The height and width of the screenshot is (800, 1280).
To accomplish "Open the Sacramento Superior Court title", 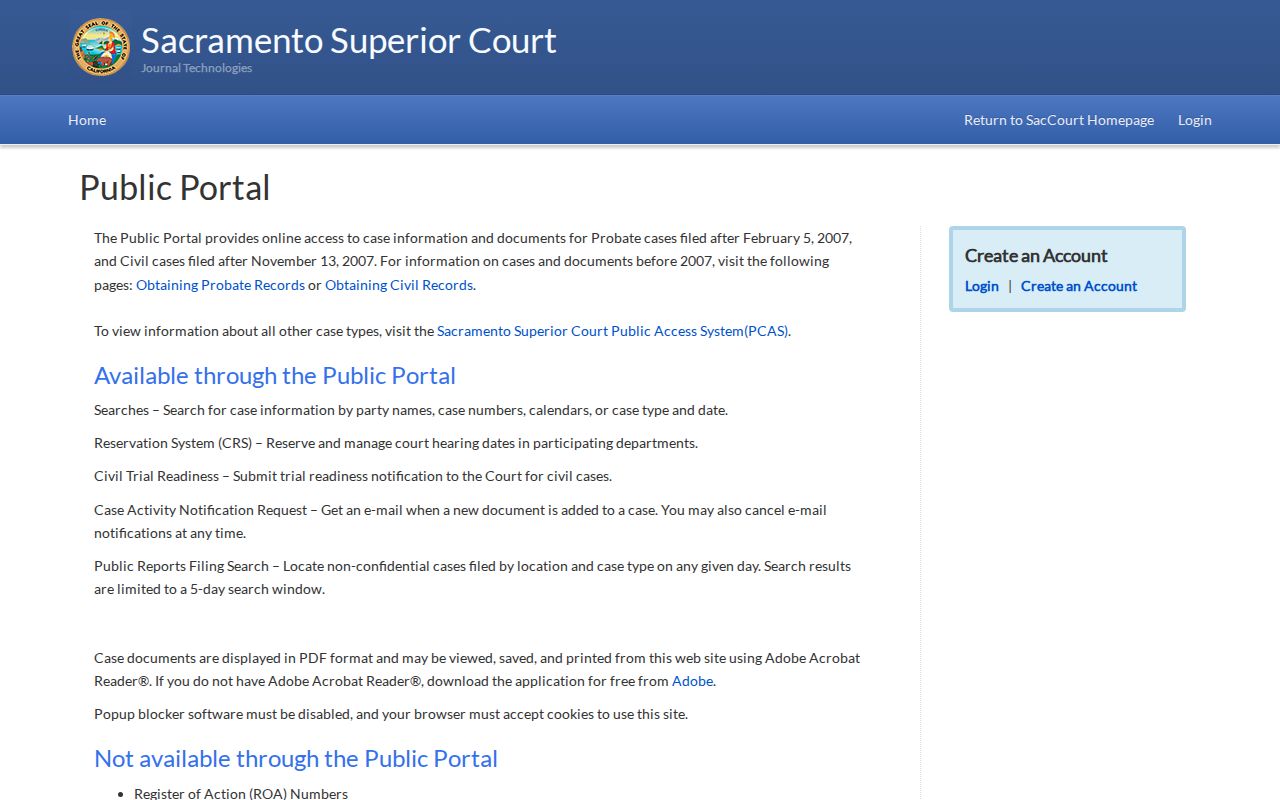I will [x=348, y=41].
